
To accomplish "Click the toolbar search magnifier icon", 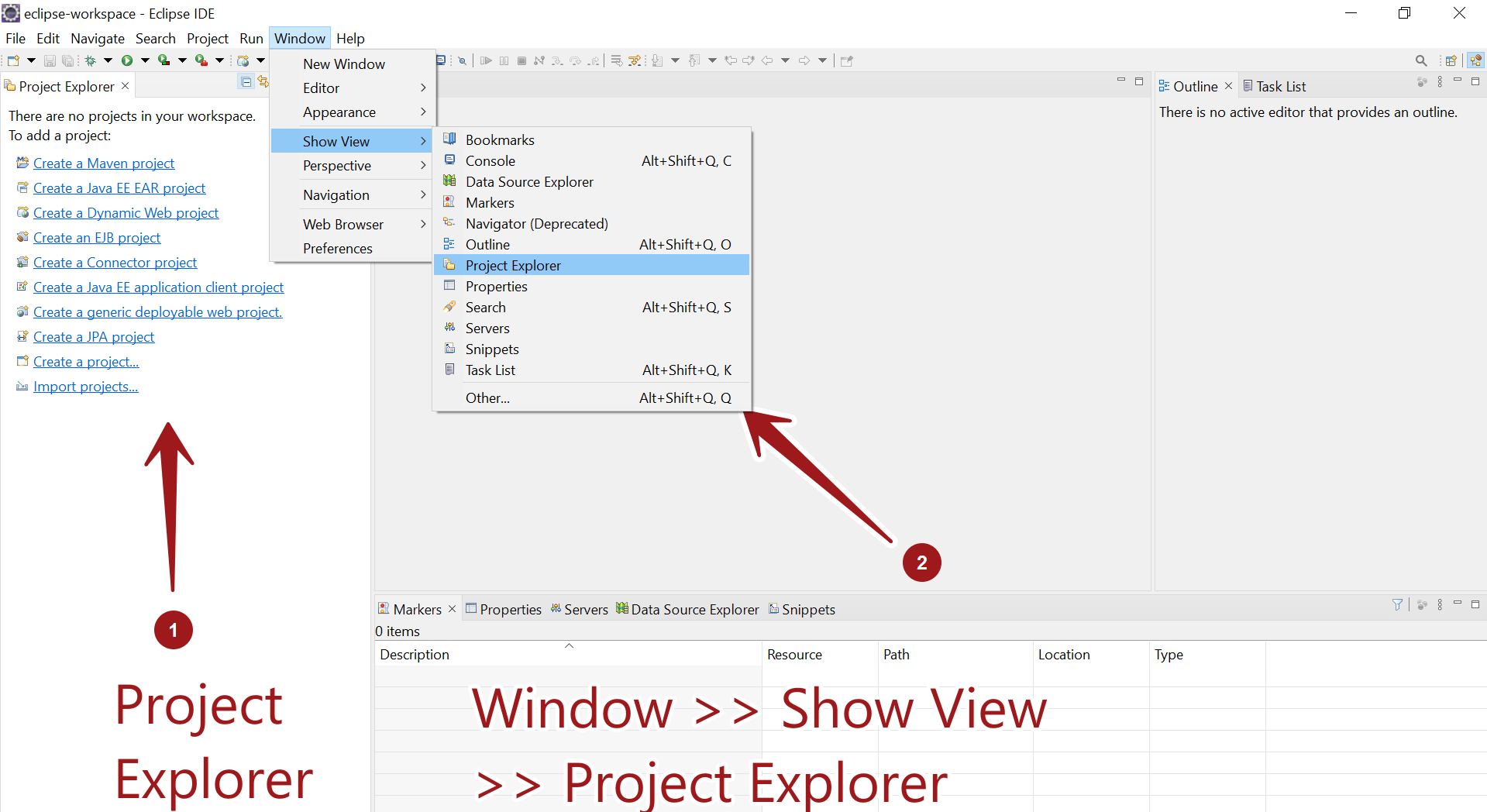I will [1420, 60].
